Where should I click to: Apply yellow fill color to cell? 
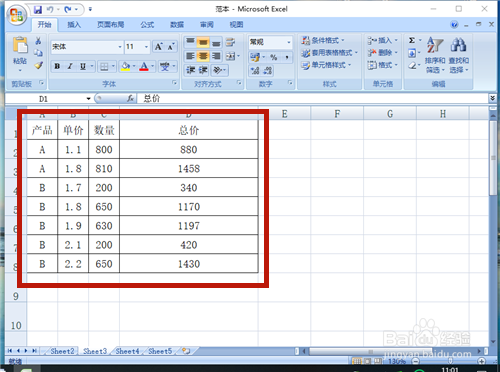click(125, 67)
